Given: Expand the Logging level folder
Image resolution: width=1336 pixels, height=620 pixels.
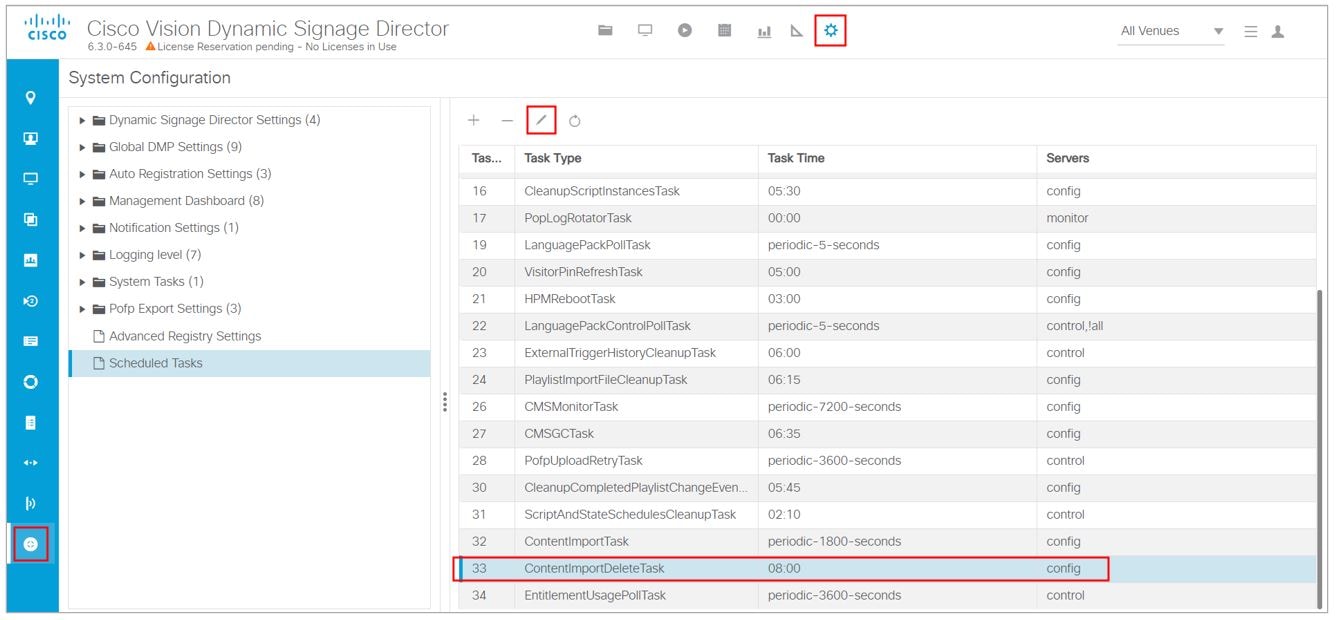Looking at the screenshot, I should click(x=83, y=255).
